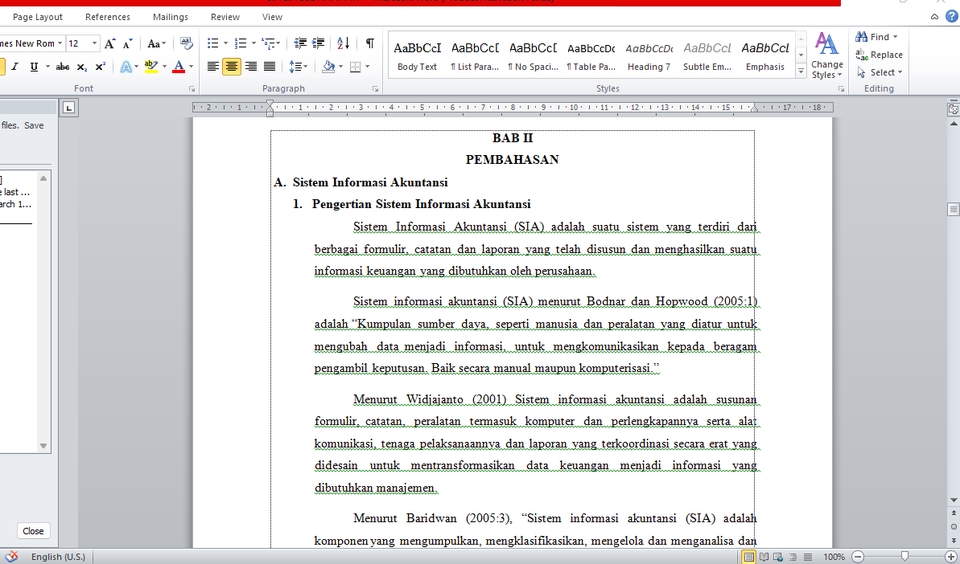Apply No Spacing style

coord(533,56)
